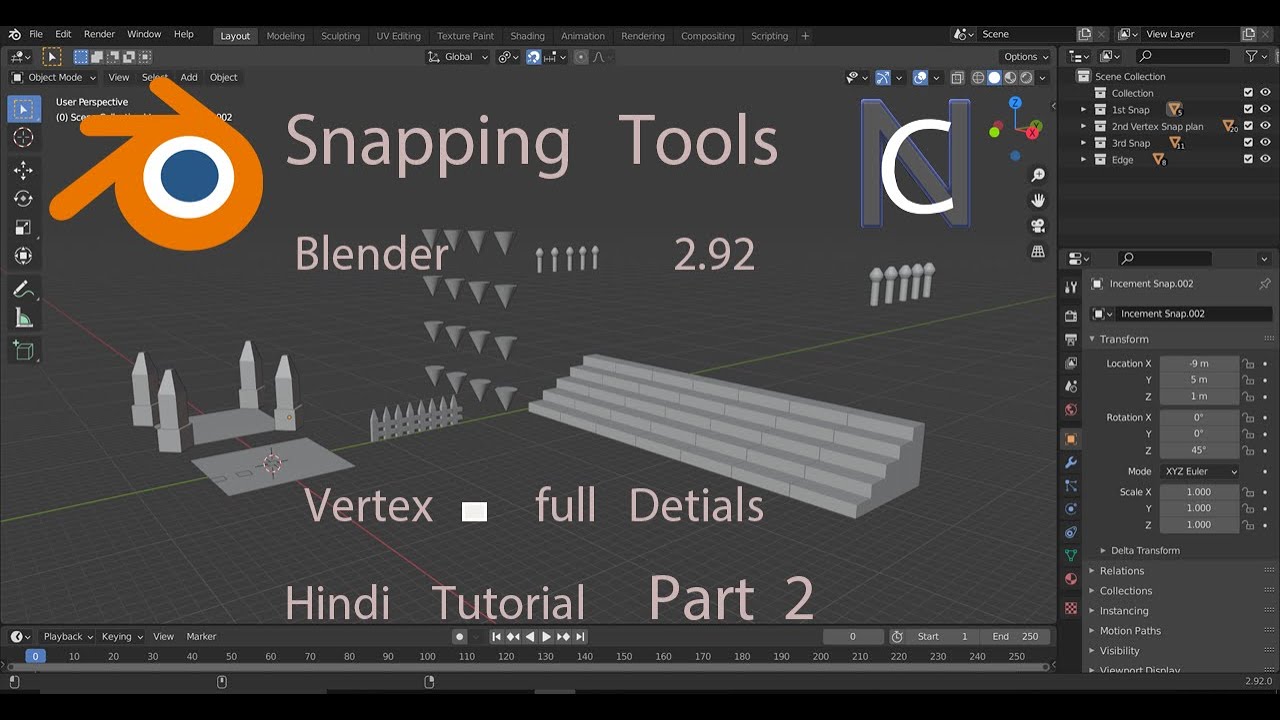
Task: Open the Output properties tab
Action: [1071, 340]
